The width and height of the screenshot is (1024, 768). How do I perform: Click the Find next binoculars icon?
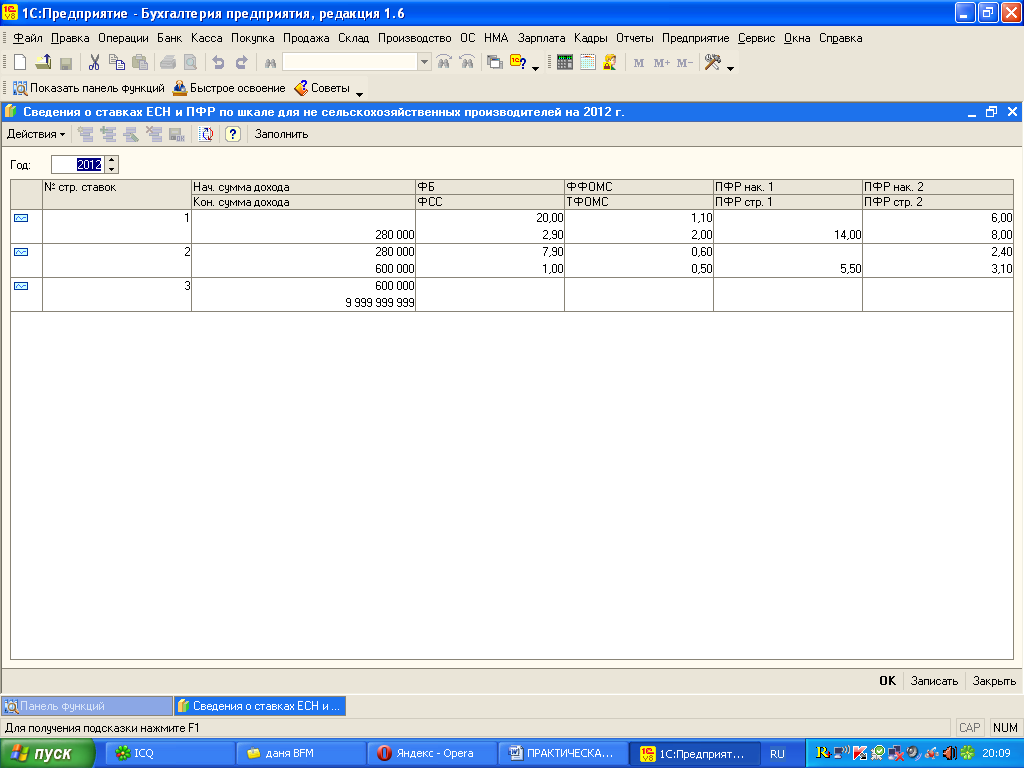coord(444,63)
